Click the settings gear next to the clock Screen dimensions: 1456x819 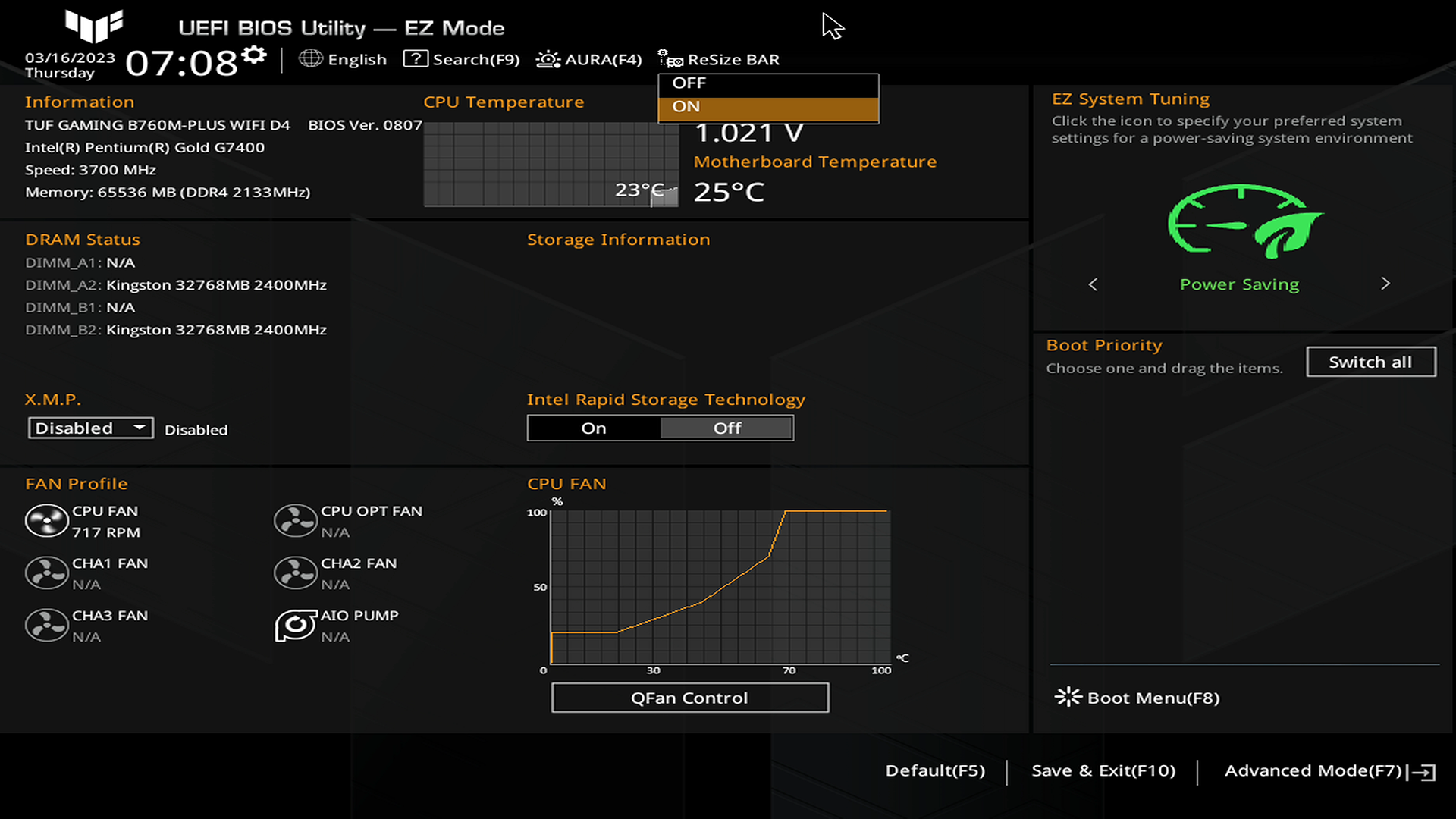tap(255, 55)
